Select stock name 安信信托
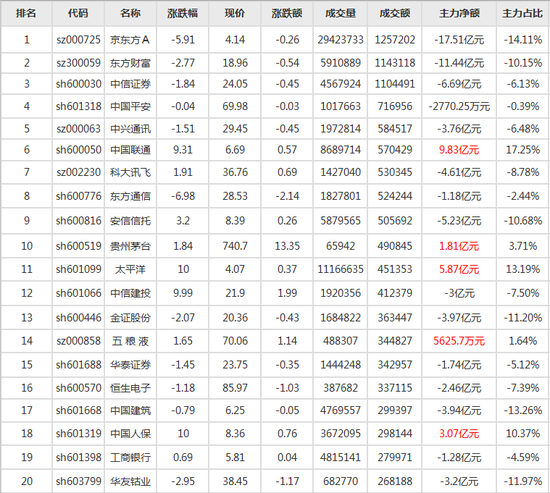Viewport: 550px width, 493px height. point(130,221)
